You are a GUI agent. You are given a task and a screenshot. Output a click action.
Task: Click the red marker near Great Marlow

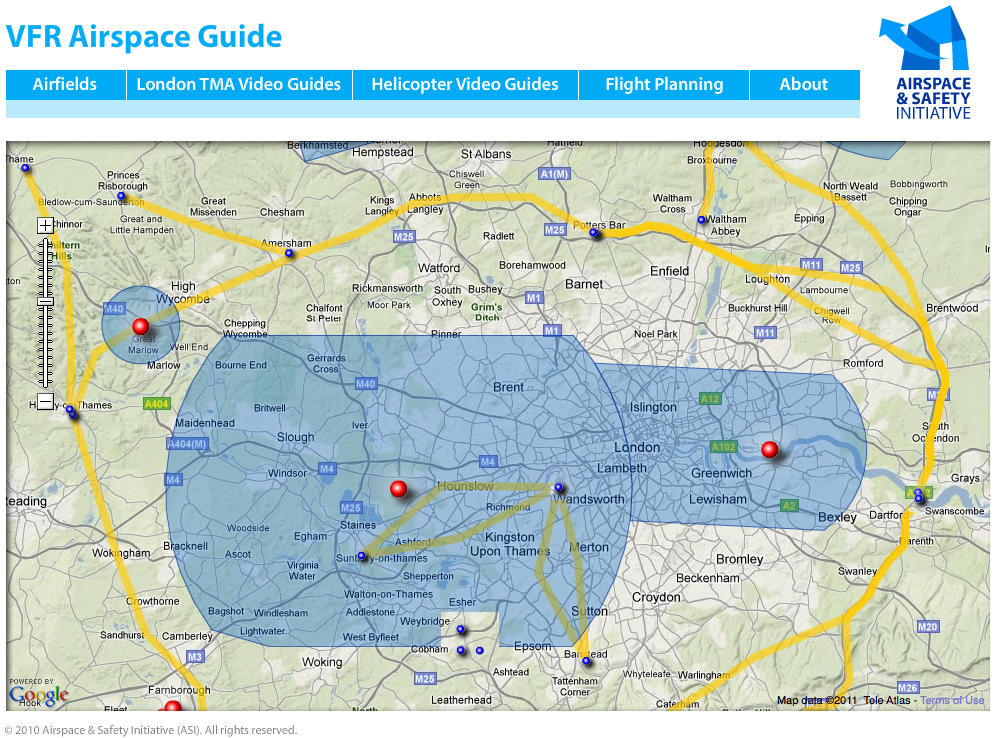pos(140,326)
